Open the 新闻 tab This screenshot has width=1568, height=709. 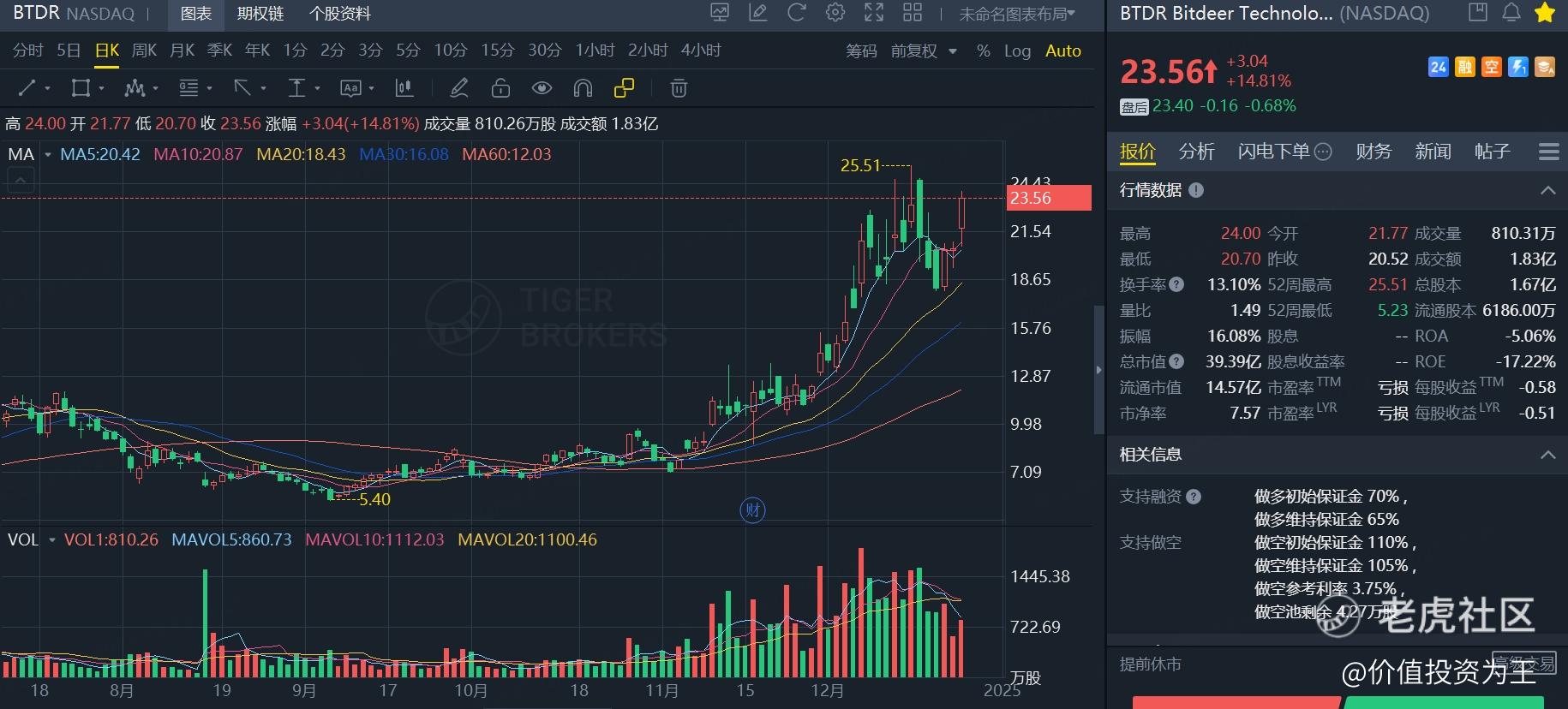(1433, 152)
